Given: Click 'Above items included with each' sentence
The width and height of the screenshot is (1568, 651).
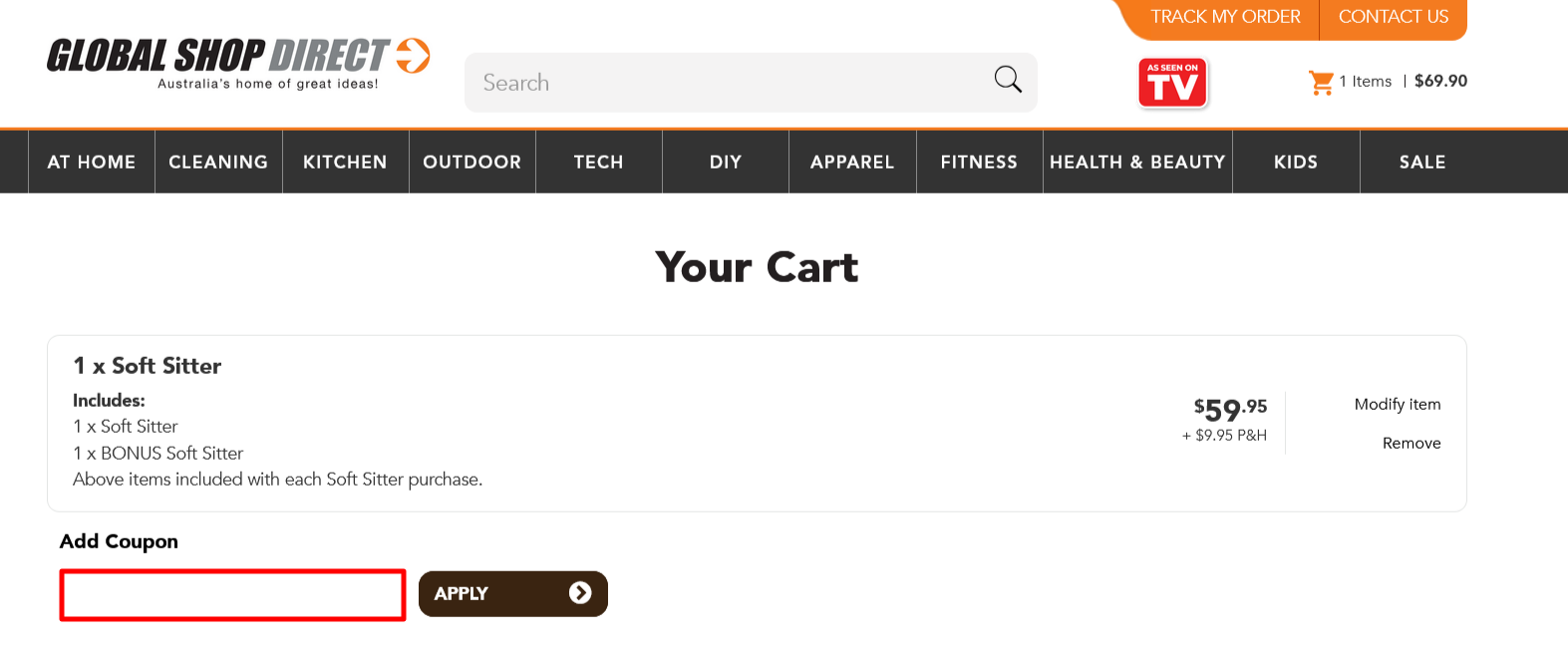Looking at the screenshot, I should 278,480.
